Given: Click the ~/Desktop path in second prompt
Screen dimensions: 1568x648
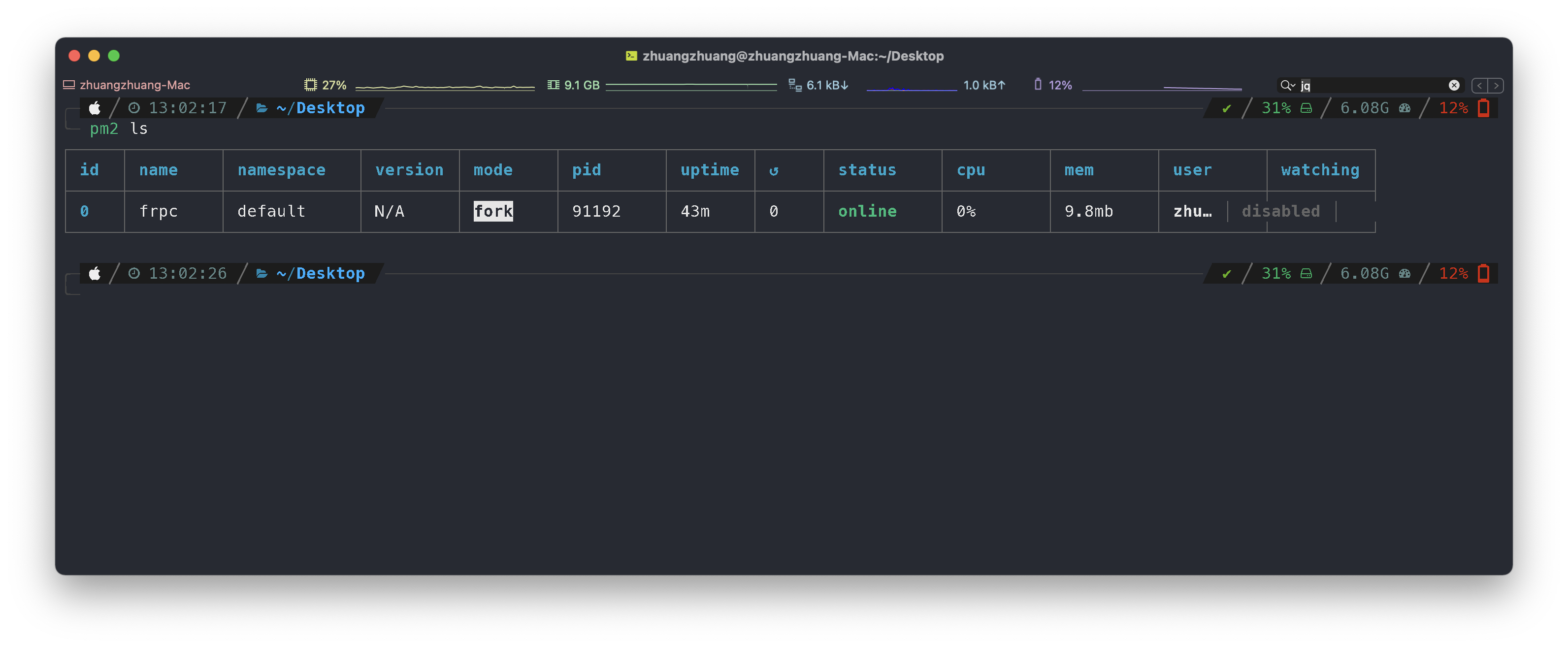Looking at the screenshot, I should pyautogui.click(x=321, y=274).
